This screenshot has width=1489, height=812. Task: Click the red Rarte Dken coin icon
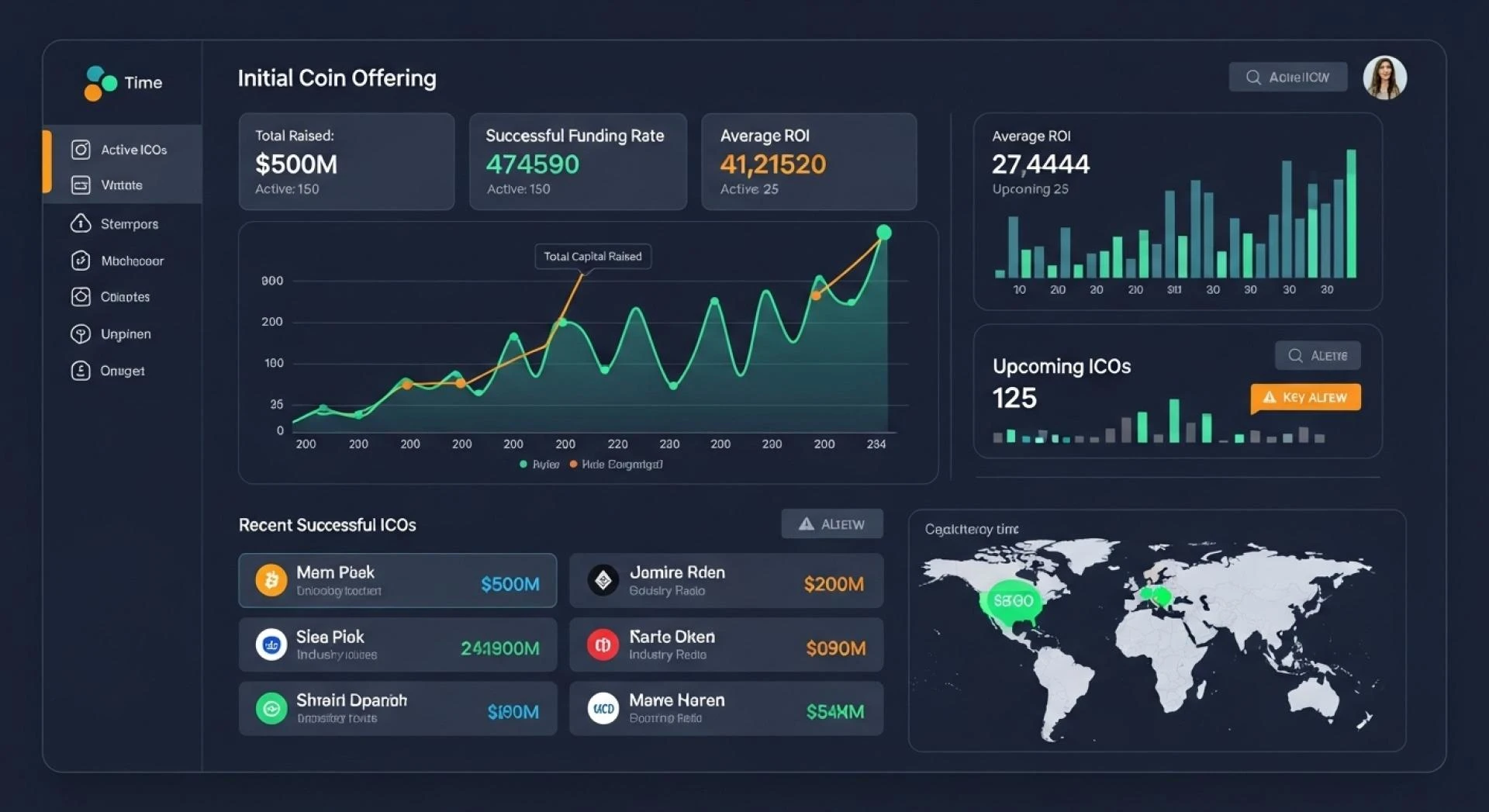click(603, 644)
